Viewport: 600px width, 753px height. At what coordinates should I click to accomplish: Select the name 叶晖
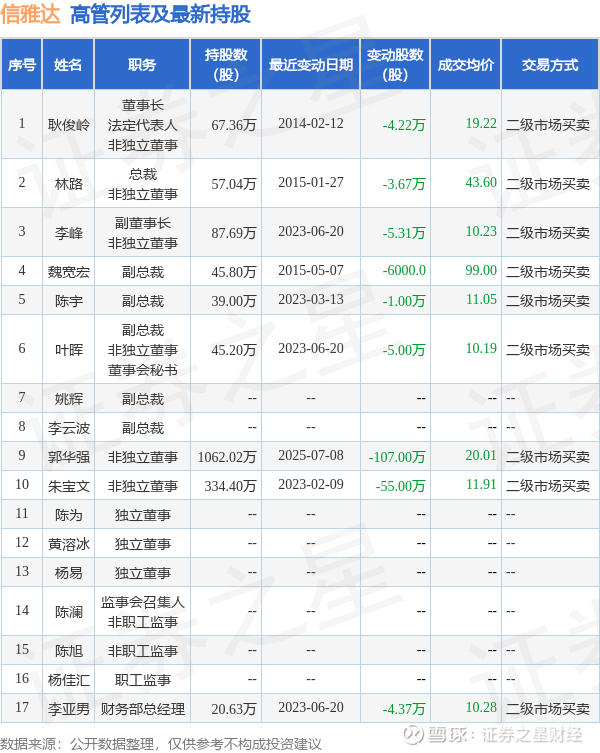[x=69, y=350]
